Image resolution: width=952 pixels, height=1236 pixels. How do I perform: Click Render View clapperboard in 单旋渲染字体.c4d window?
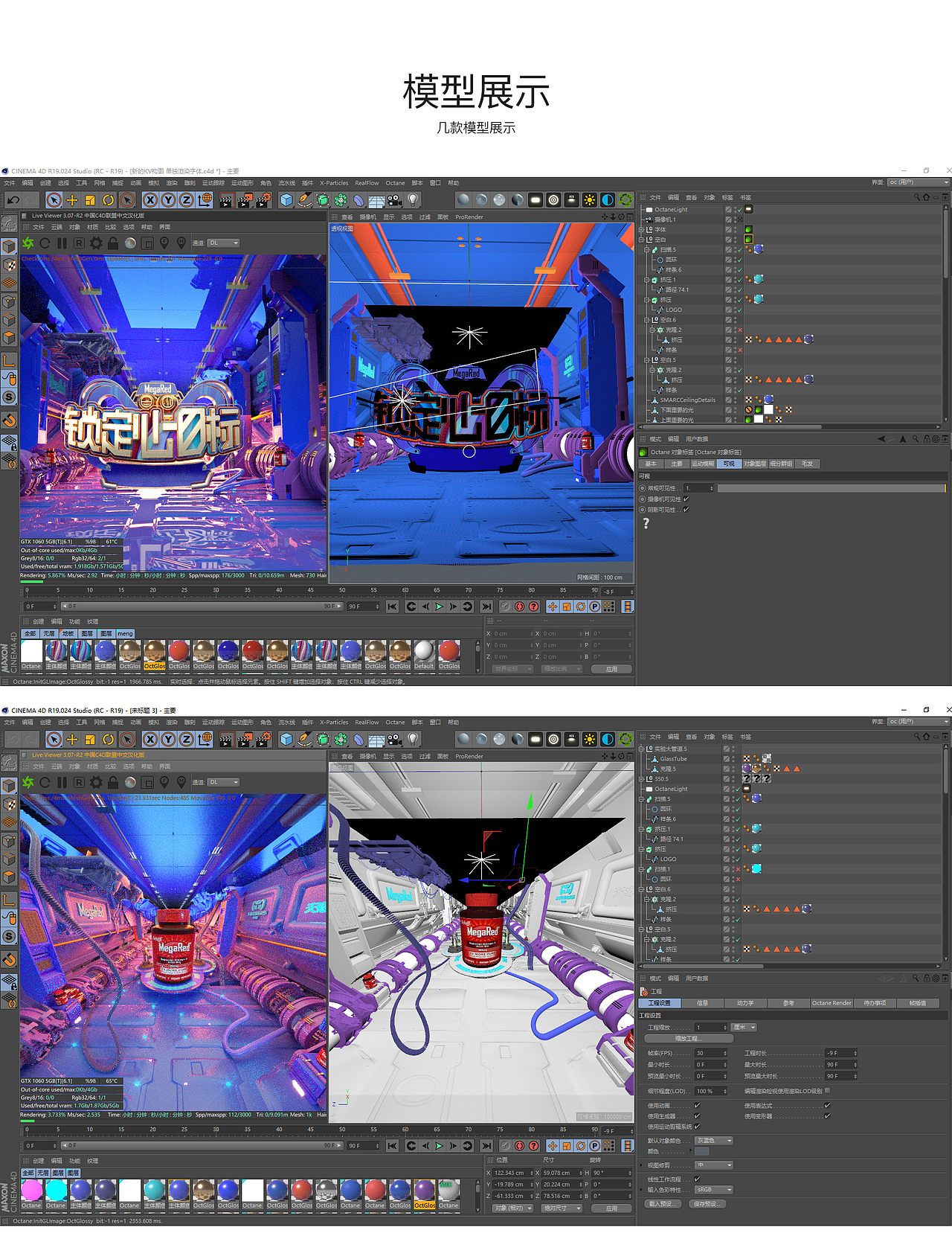(x=226, y=199)
